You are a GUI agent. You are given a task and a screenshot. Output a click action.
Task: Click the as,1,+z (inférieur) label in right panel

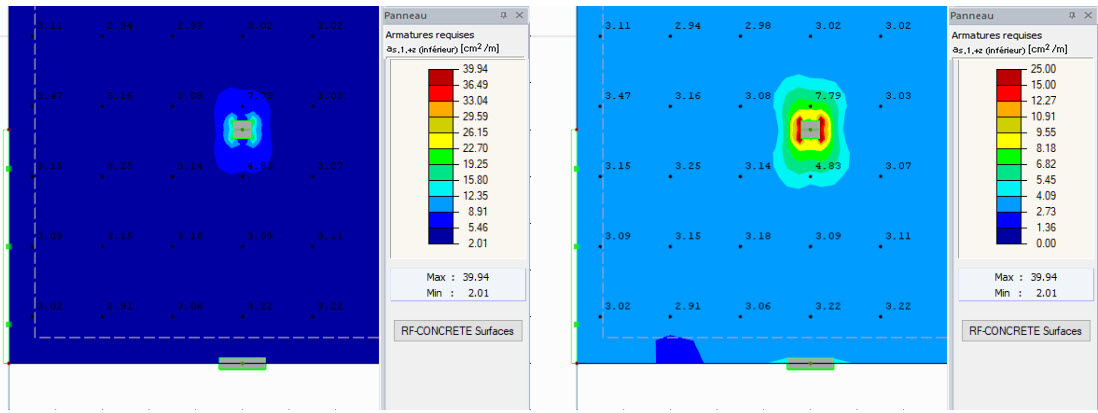pos(1010,49)
